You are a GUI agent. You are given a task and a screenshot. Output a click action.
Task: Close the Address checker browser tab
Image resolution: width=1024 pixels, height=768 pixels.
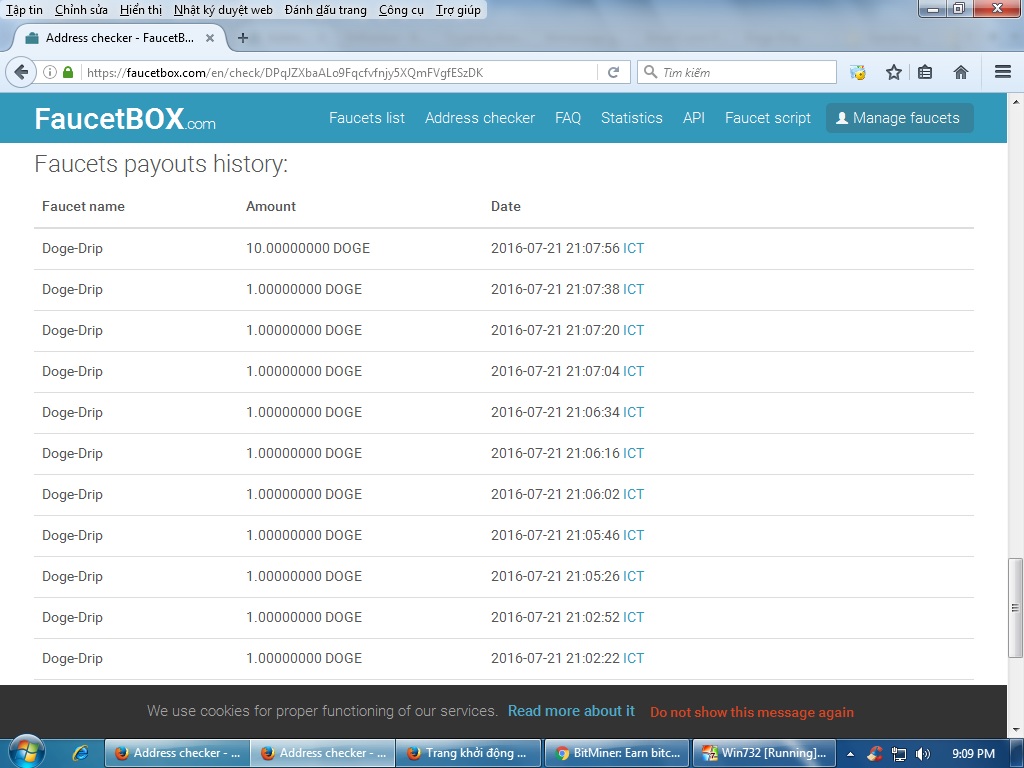click(x=210, y=38)
